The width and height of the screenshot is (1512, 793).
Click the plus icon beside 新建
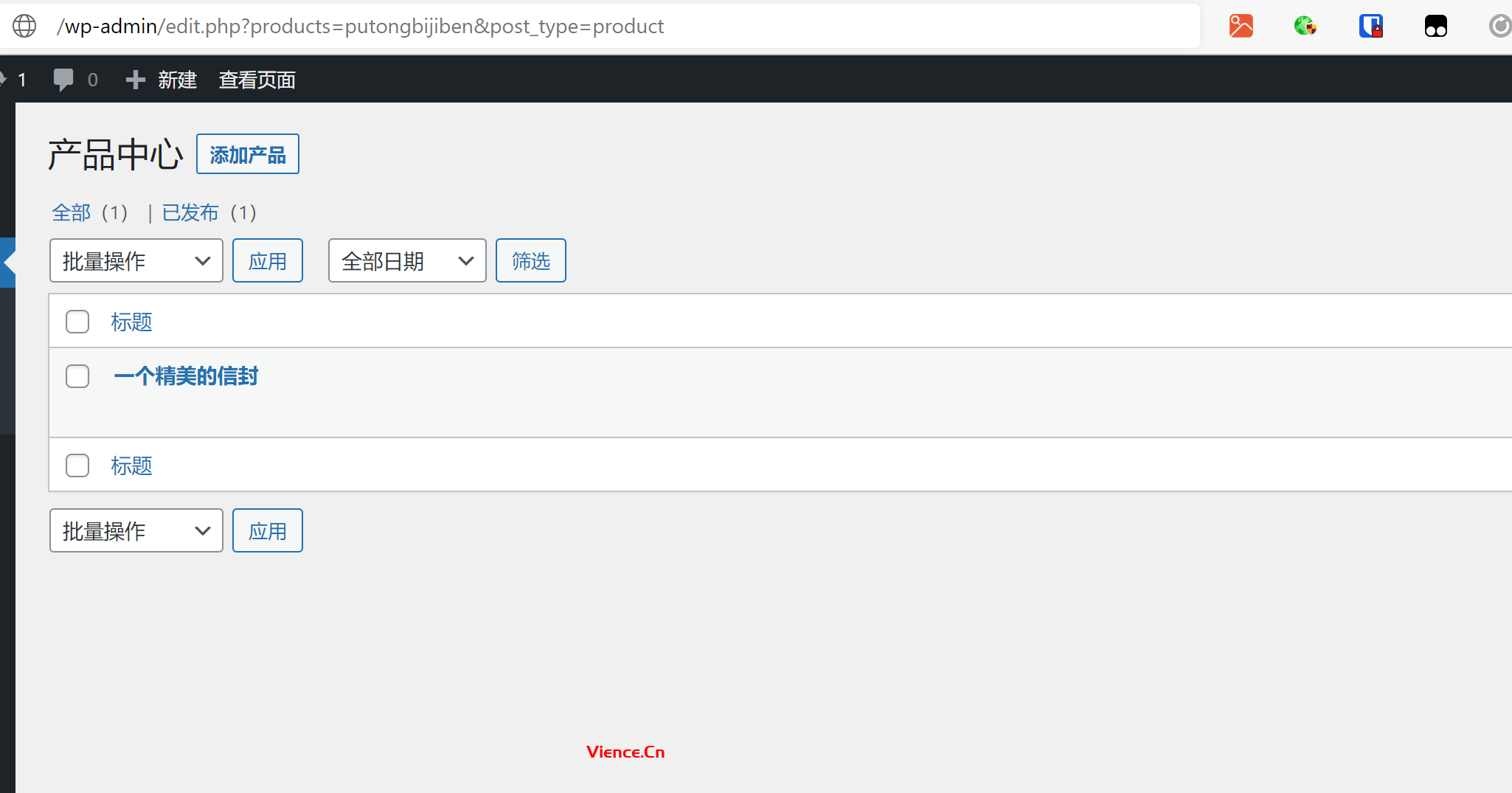135,80
